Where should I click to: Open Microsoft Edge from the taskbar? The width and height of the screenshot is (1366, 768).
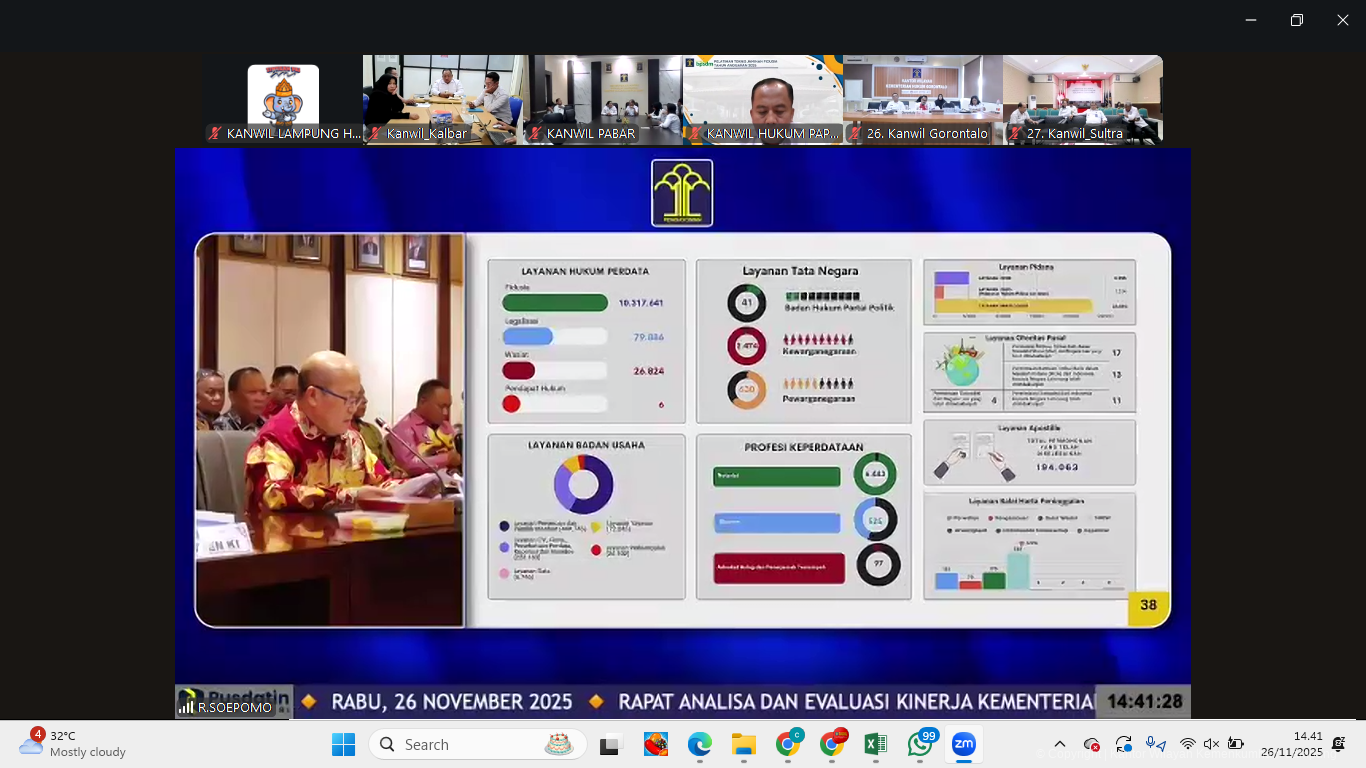tap(699, 745)
